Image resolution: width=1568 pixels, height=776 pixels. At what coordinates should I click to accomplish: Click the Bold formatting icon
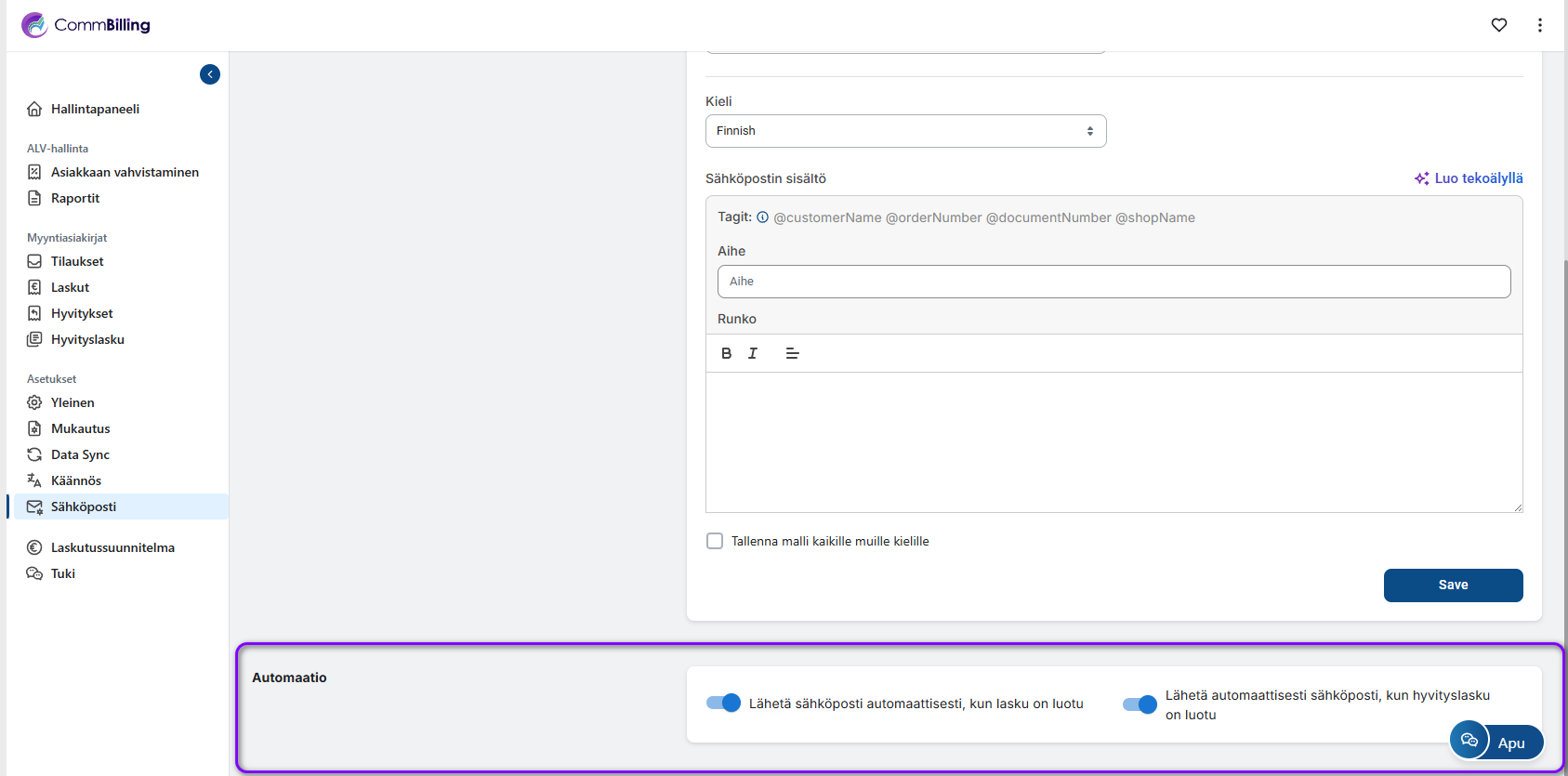point(726,353)
